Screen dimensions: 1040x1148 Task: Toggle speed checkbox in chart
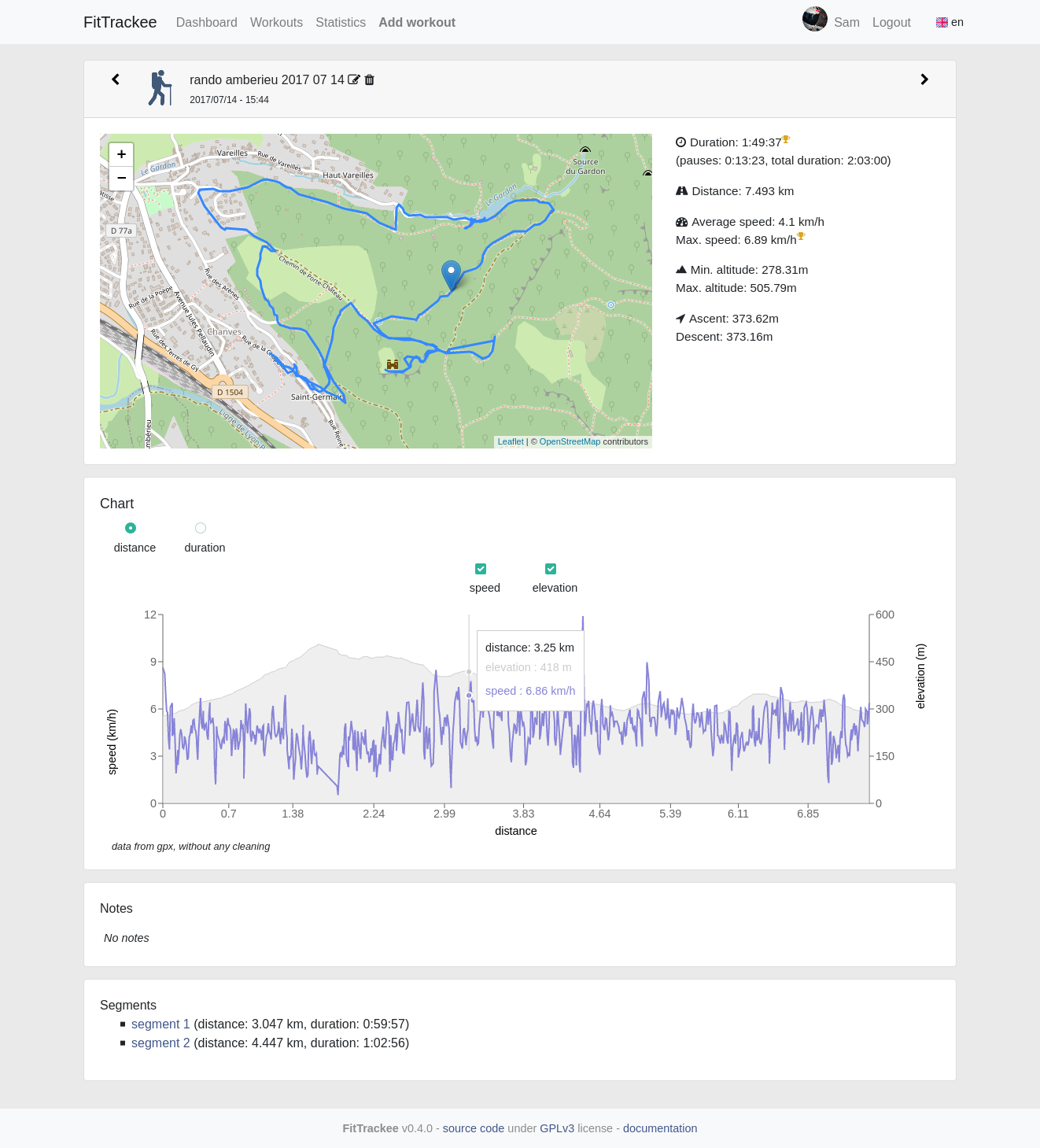click(x=481, y=569)
